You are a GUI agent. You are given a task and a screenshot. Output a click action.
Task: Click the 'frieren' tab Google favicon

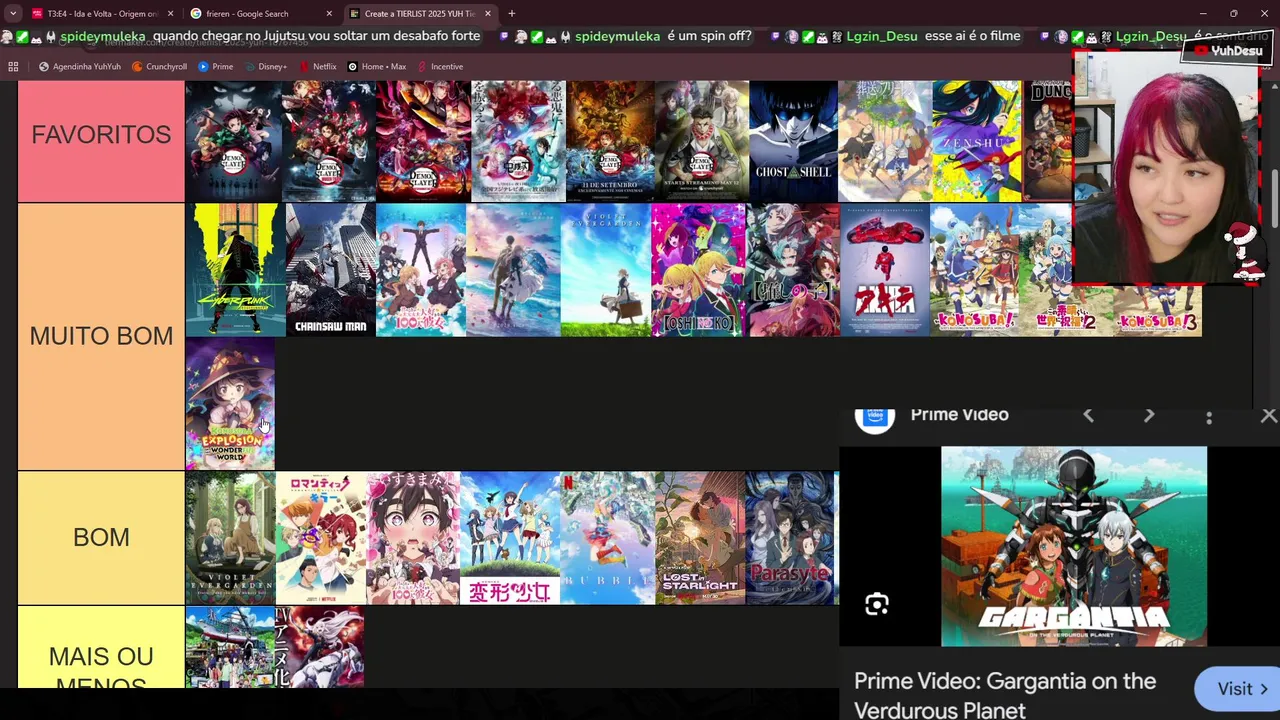point(196,14)
